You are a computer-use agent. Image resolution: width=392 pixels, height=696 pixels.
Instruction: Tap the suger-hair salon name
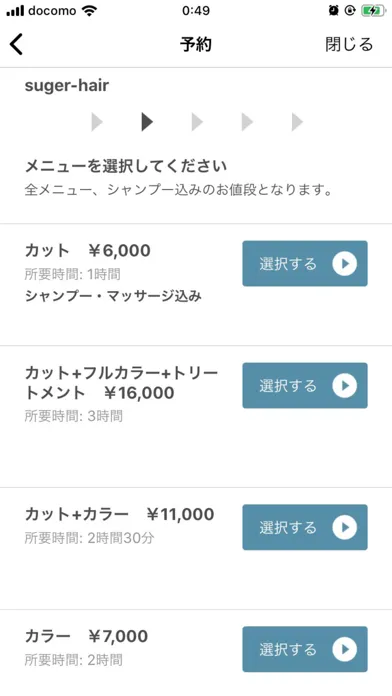(67, 86)
